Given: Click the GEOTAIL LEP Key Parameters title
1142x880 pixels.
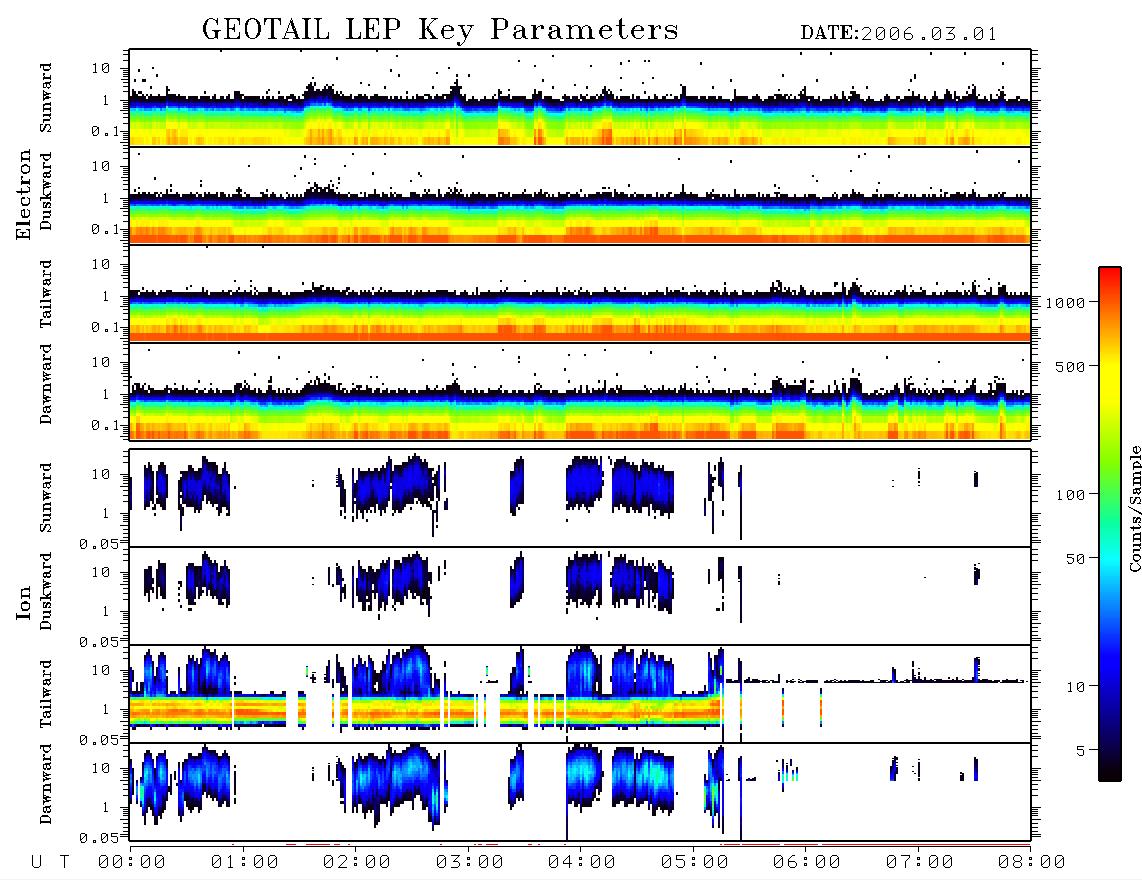Looking at the screenshot, I should 440,29.
